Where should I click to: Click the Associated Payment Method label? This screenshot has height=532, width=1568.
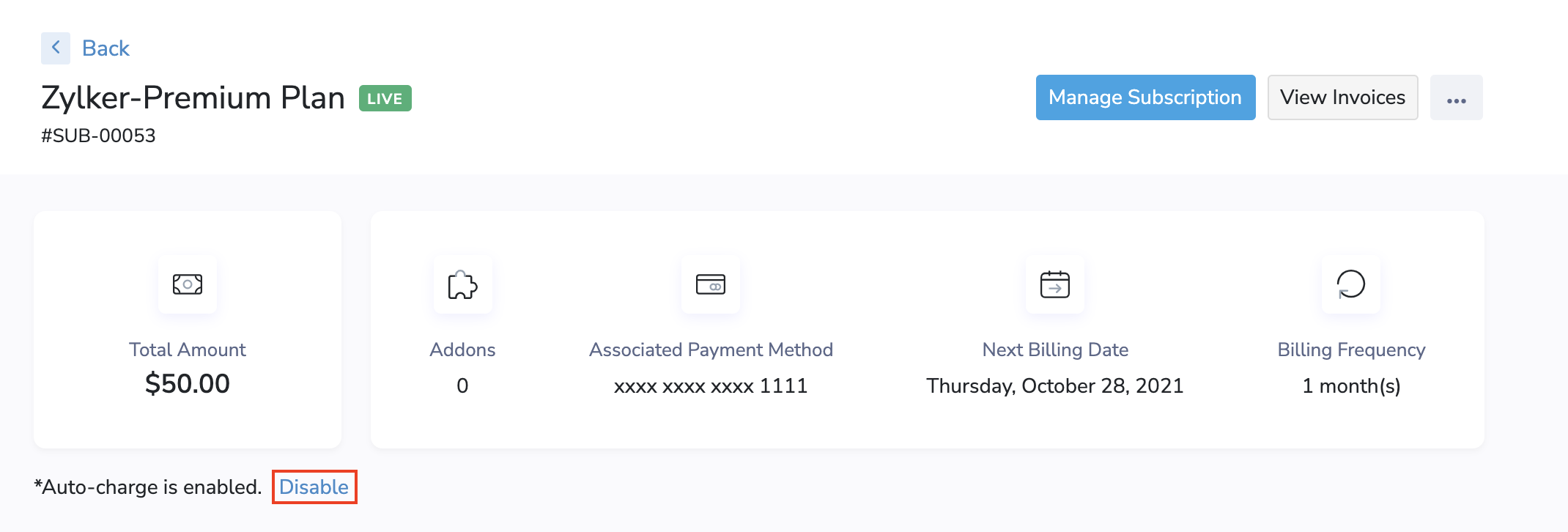click(x=710, y=350)
